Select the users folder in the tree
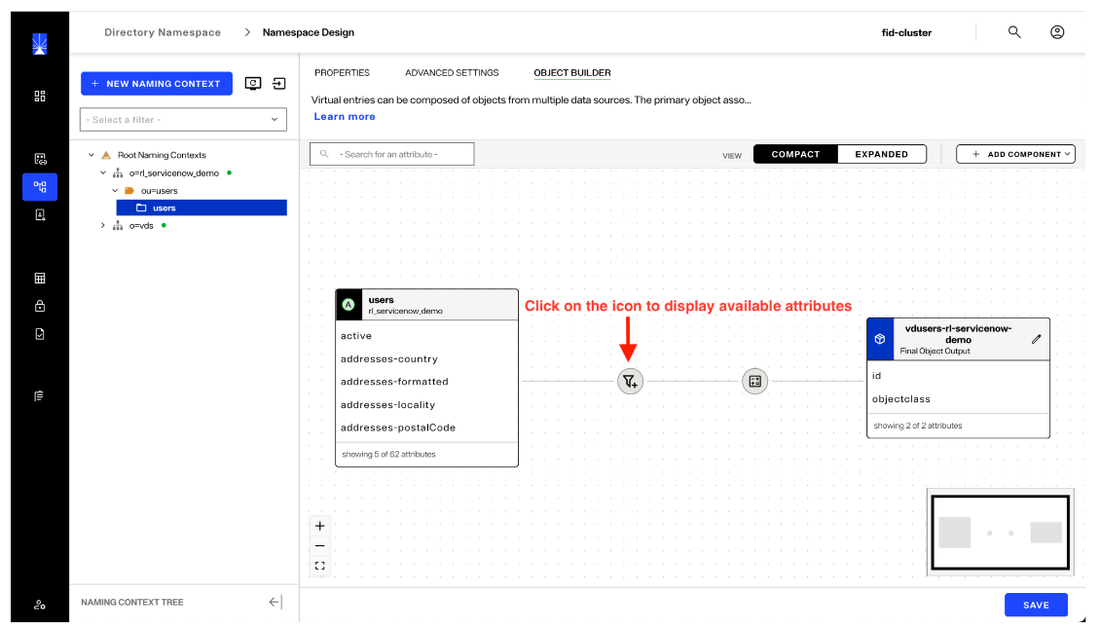 pos(201,208)
